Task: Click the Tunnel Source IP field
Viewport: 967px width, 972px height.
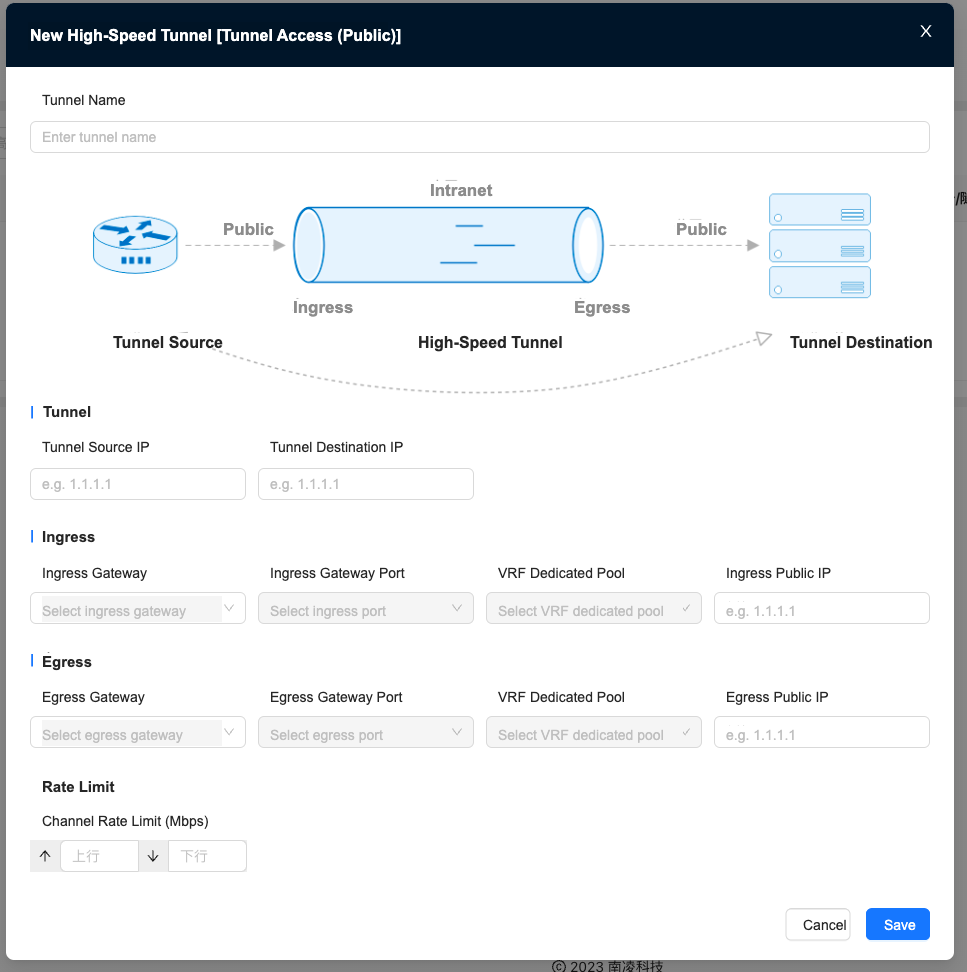Action: (x=138, y=484)
